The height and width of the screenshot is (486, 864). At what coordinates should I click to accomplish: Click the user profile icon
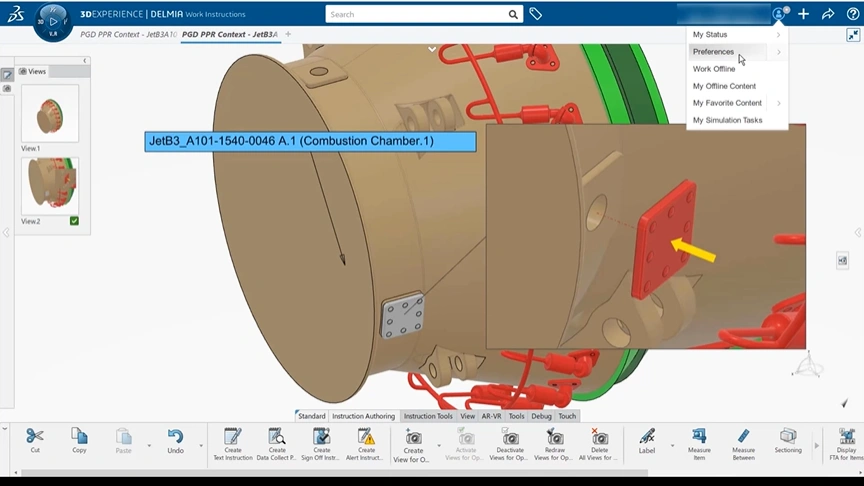pos(779,14)
